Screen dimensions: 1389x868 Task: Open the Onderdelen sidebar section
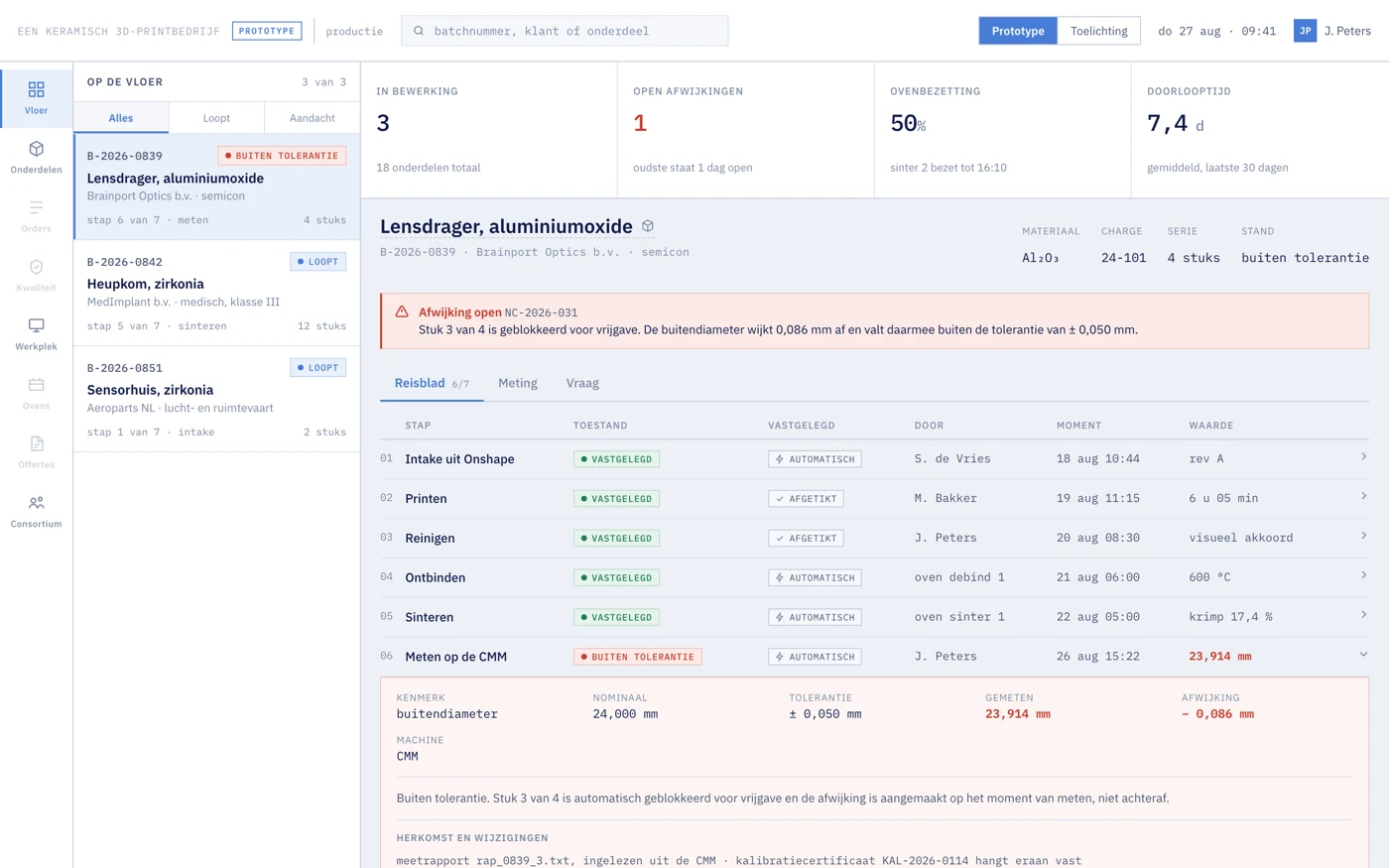pos(36,158)
